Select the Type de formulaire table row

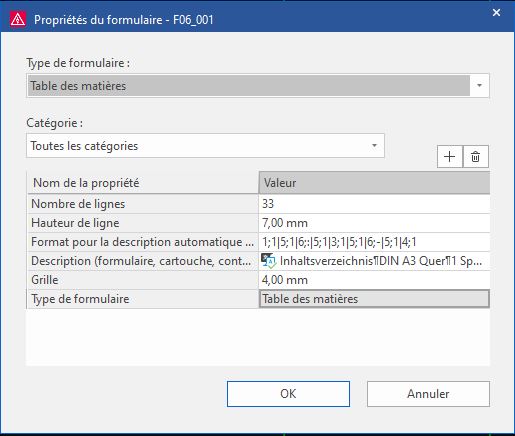click(258, 299)
